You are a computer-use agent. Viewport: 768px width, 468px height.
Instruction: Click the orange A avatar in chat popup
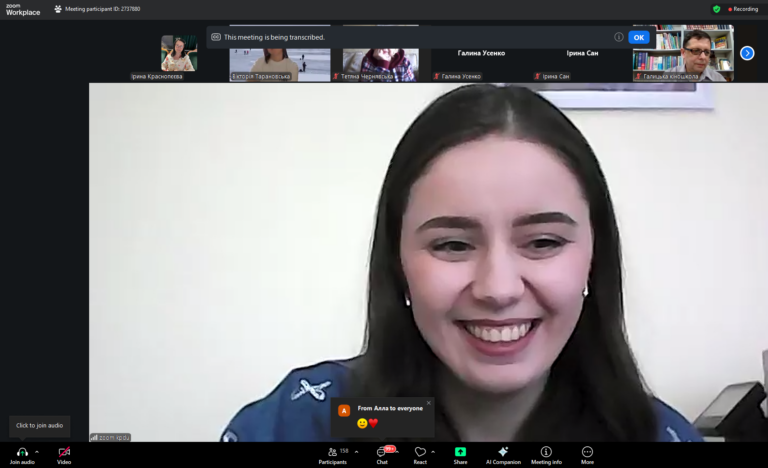coord(344,411)
